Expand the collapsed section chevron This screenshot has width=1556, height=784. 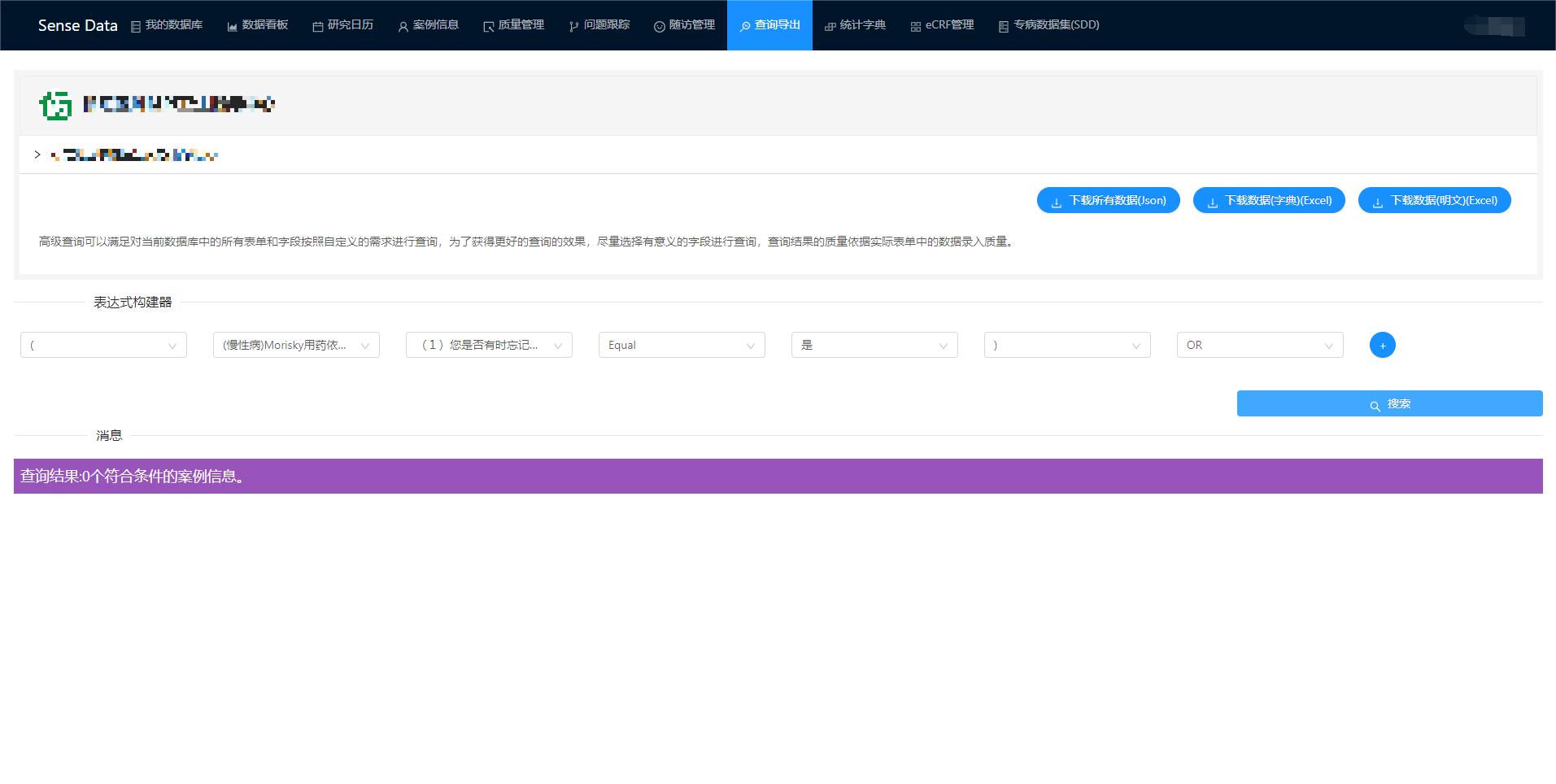pos(37,155)
